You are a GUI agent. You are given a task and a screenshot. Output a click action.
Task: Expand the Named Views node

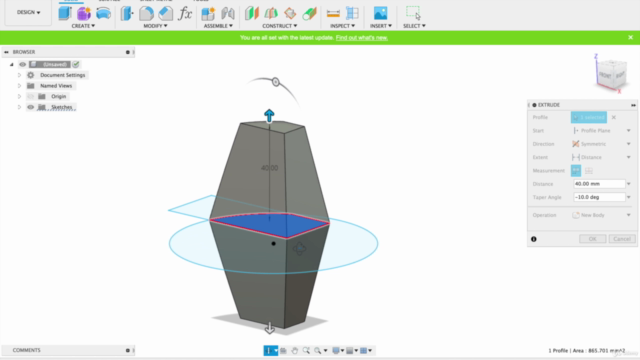click(x=19, y=86)
